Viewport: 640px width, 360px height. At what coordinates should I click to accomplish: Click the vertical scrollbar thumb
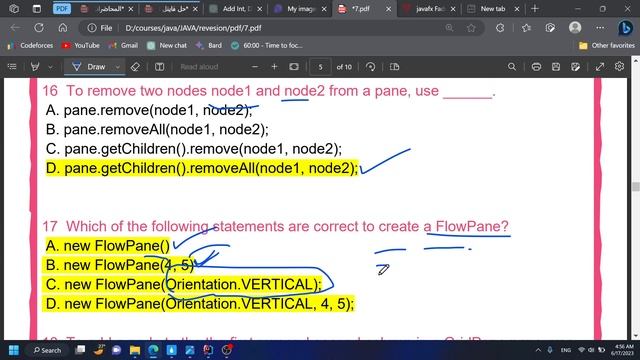point(636,187)
